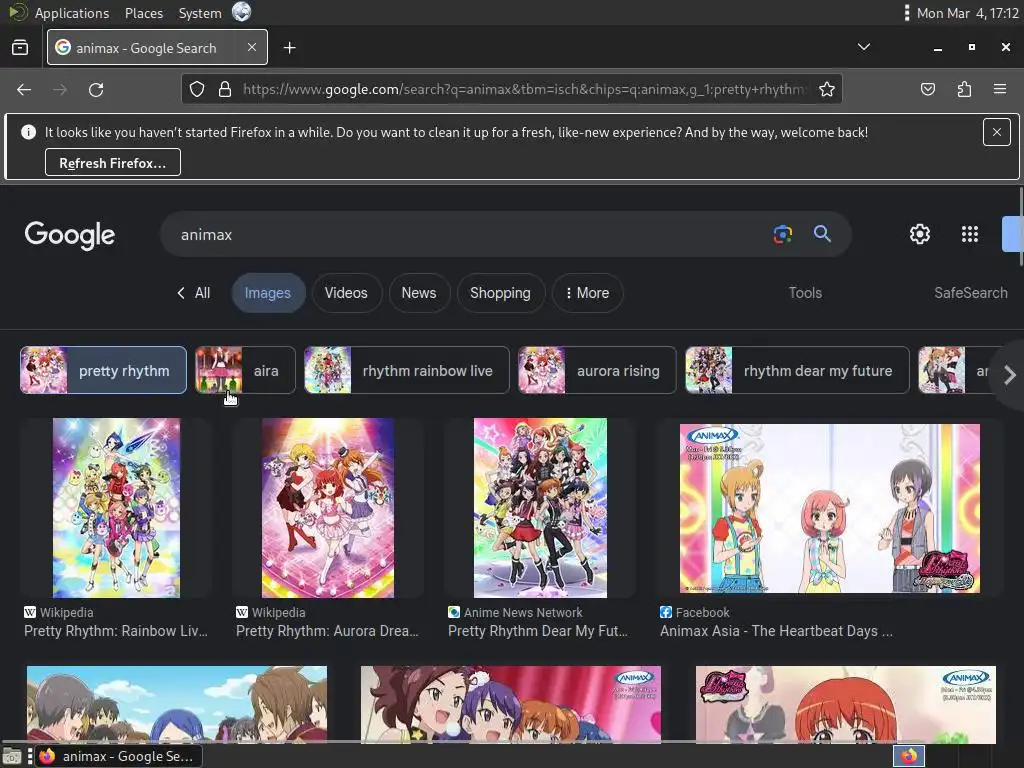The image size is (1024, 768).
Task: Open Google quick settings gear
Action: pyautogui.click(x=920, y=234)
